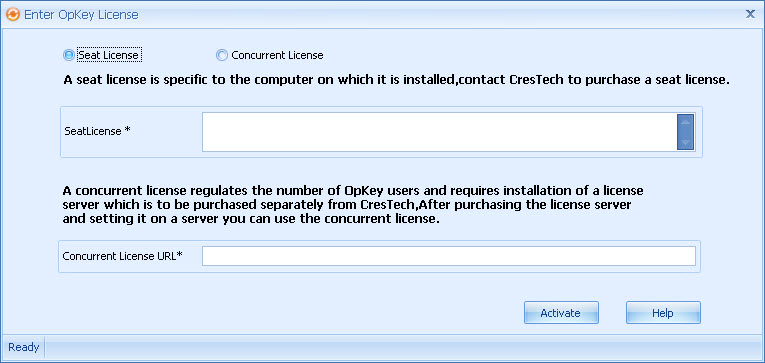Close the Enter OpKey License dialog

[x=750, y=14]
